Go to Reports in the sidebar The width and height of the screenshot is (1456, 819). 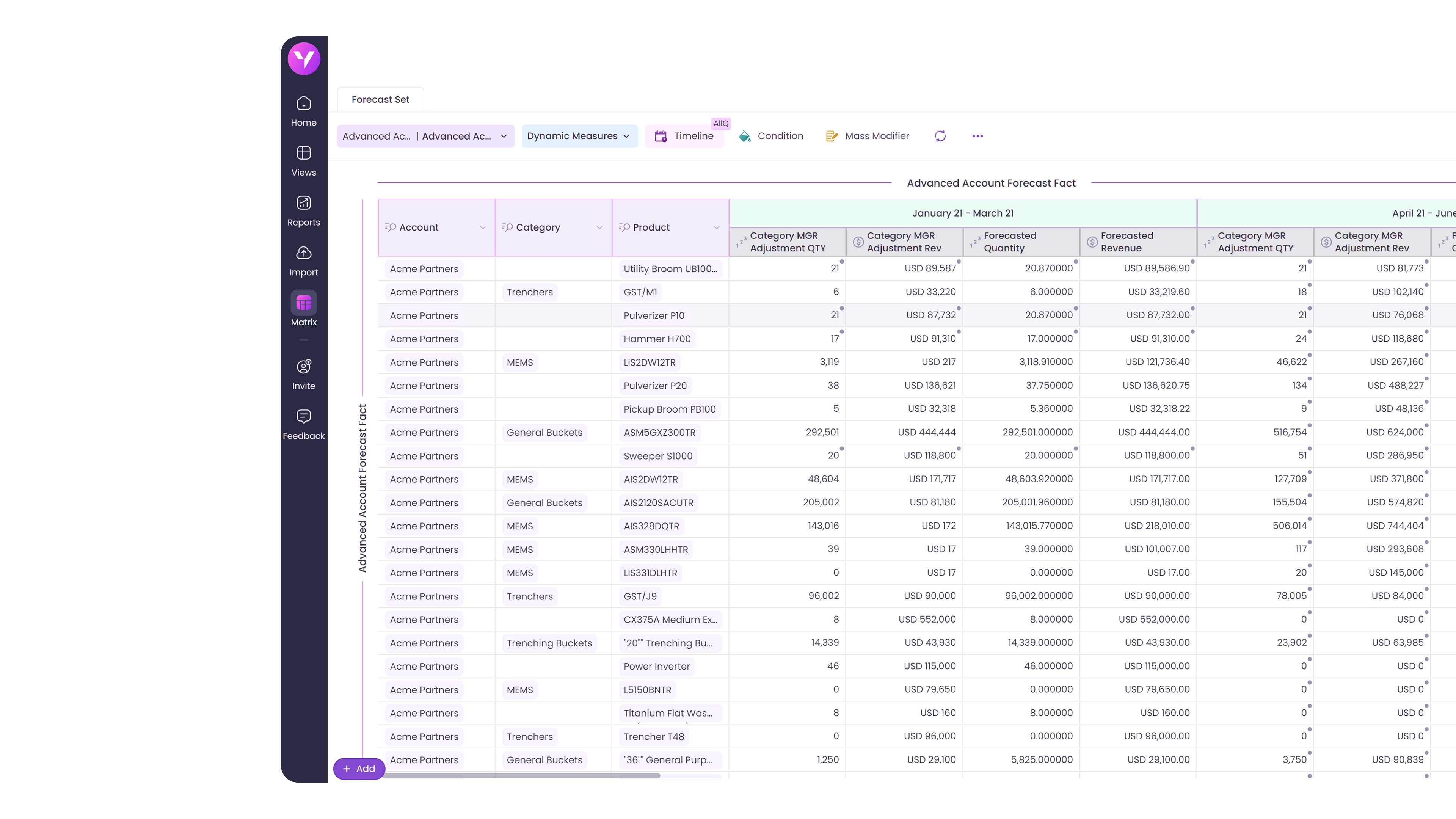click(303, 210)
